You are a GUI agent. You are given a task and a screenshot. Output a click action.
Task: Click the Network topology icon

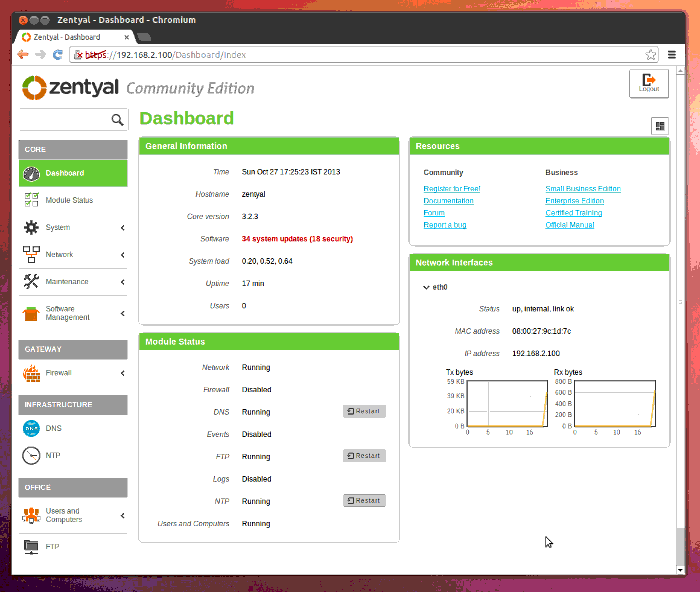click(31, 254)
